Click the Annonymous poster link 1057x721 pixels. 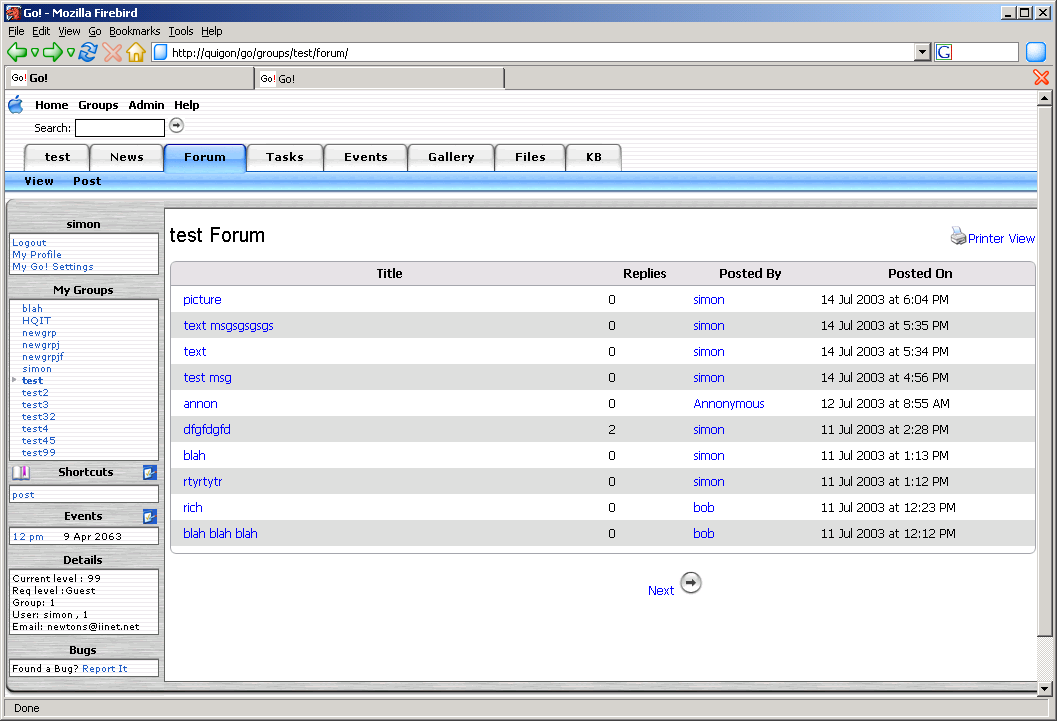point(729,404)
